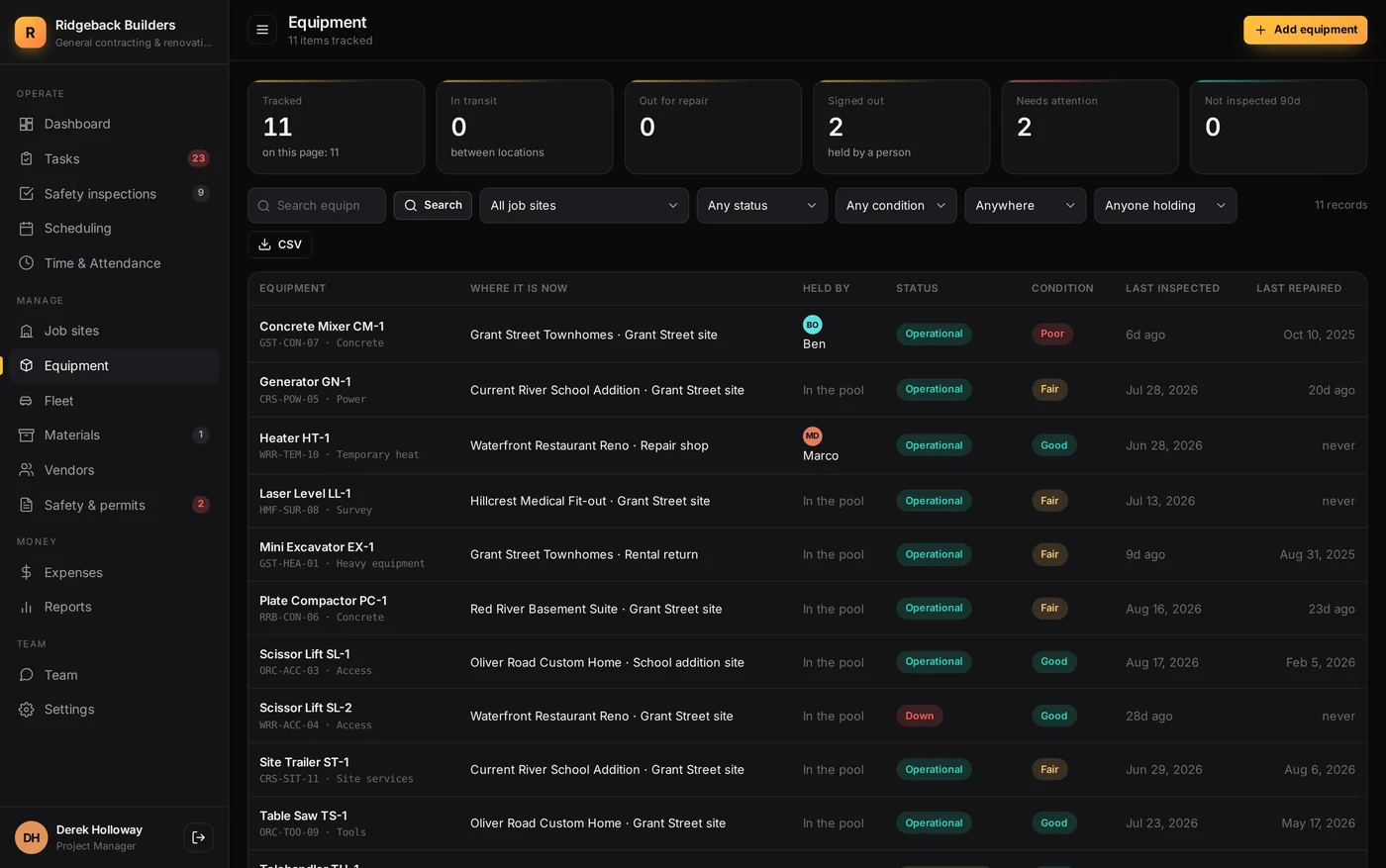Click the Tasks clipboard icon

tap(27, 158)
